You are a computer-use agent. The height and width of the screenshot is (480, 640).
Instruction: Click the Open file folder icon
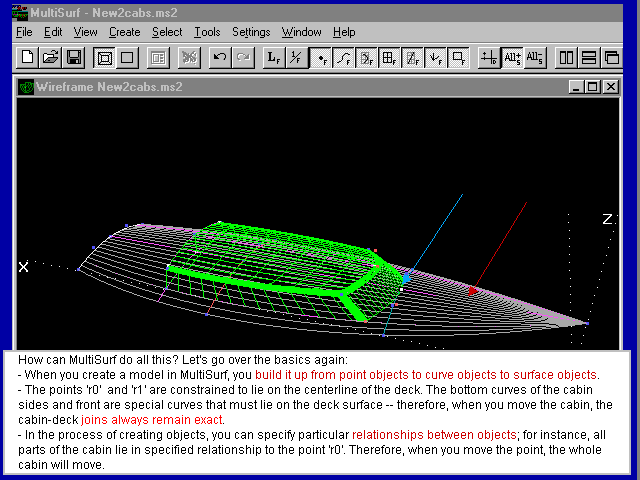point(50,58)
